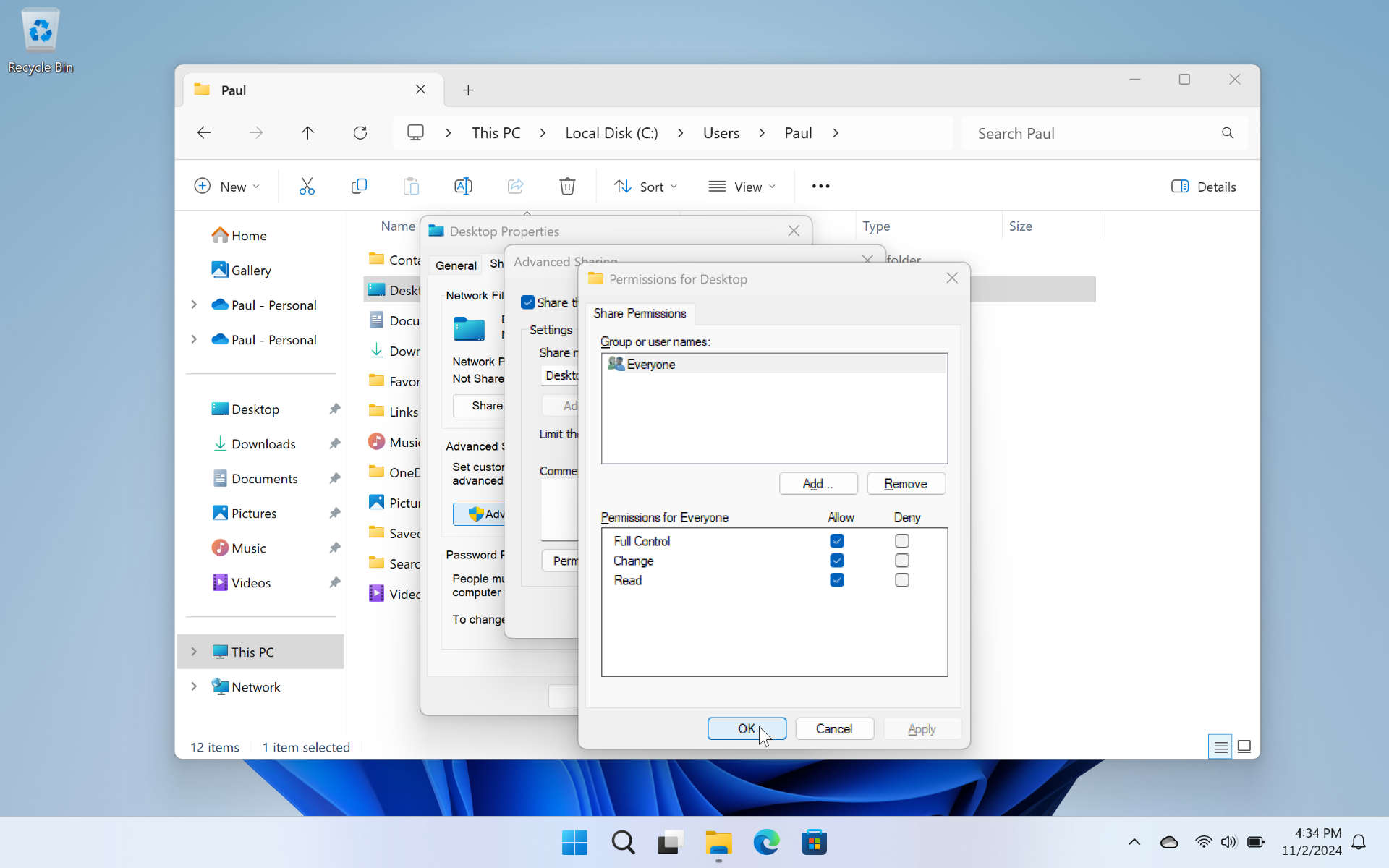Click the Rename icon in toolbar
This screenshot has width=1389, height=868.
point(463,187)
